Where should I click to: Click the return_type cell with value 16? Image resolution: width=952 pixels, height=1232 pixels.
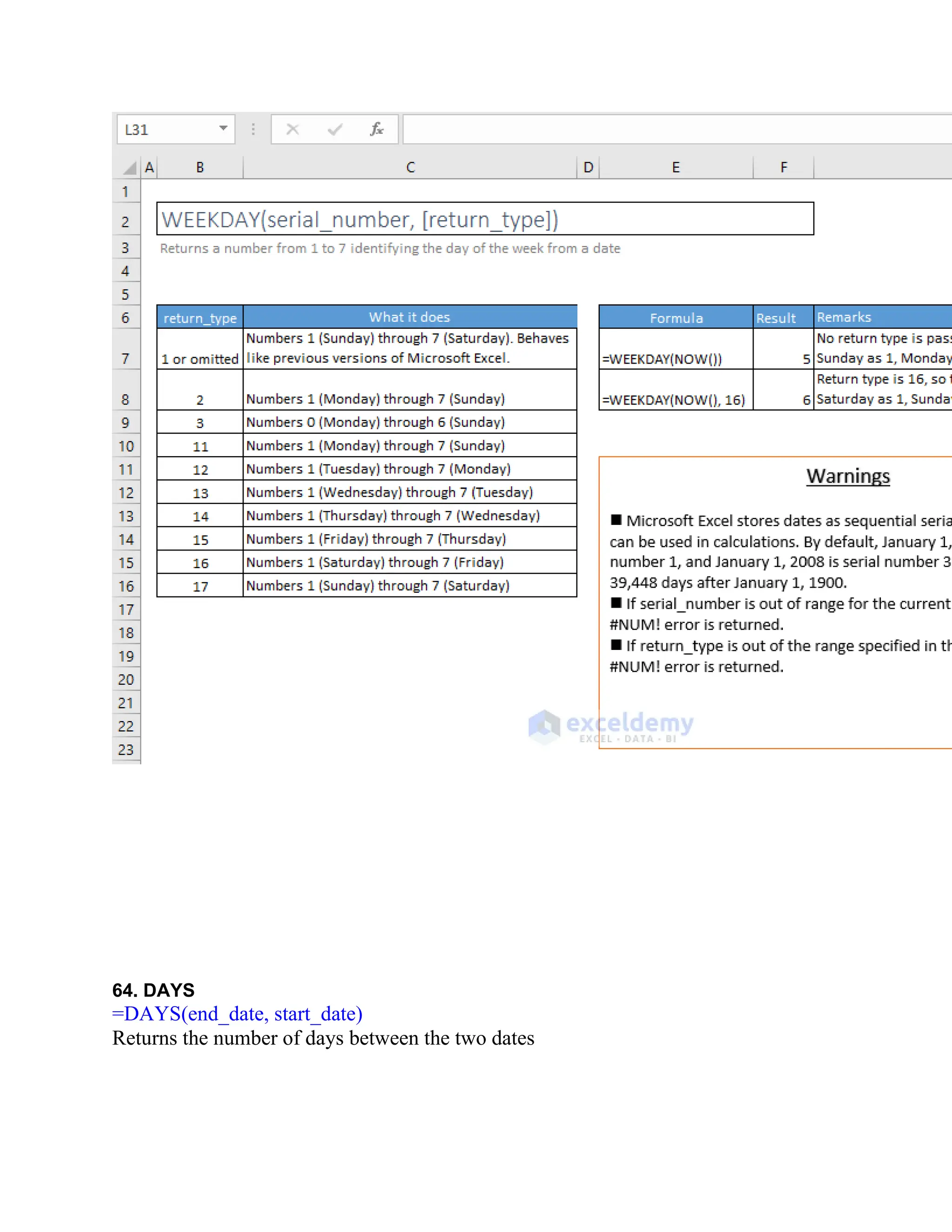pos(199,563)
